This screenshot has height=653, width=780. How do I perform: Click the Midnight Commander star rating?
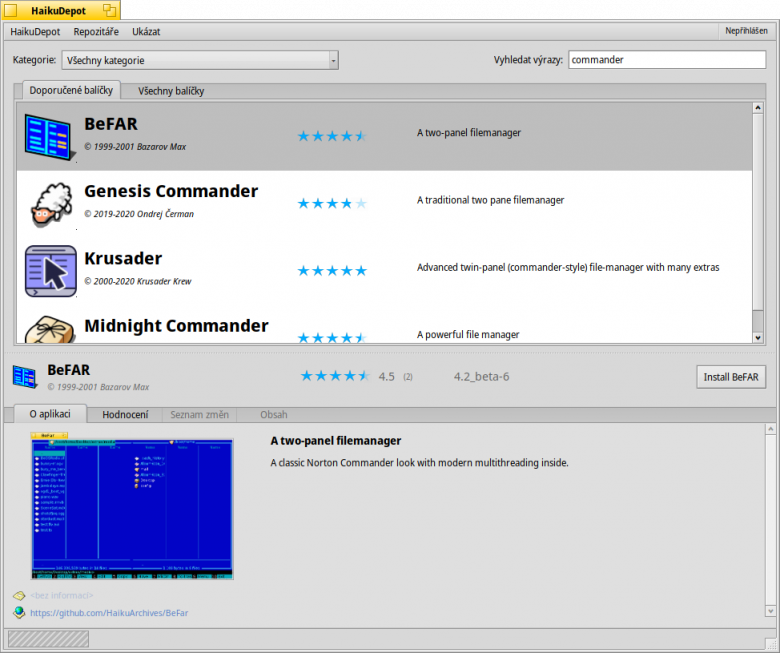coord(332,338)
